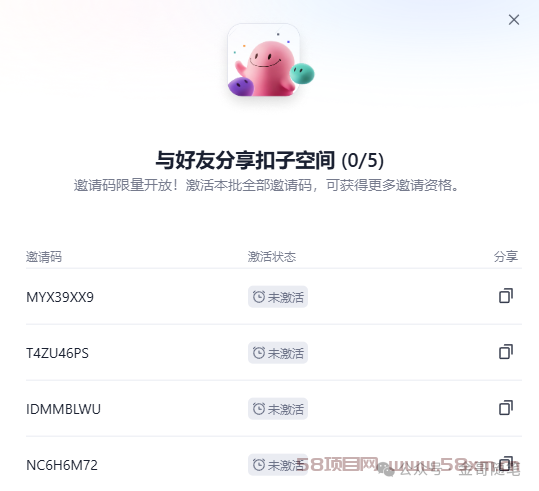The image size is (539, 491).
Task: Click the pink mascot app logo
Action: point(266,60)
